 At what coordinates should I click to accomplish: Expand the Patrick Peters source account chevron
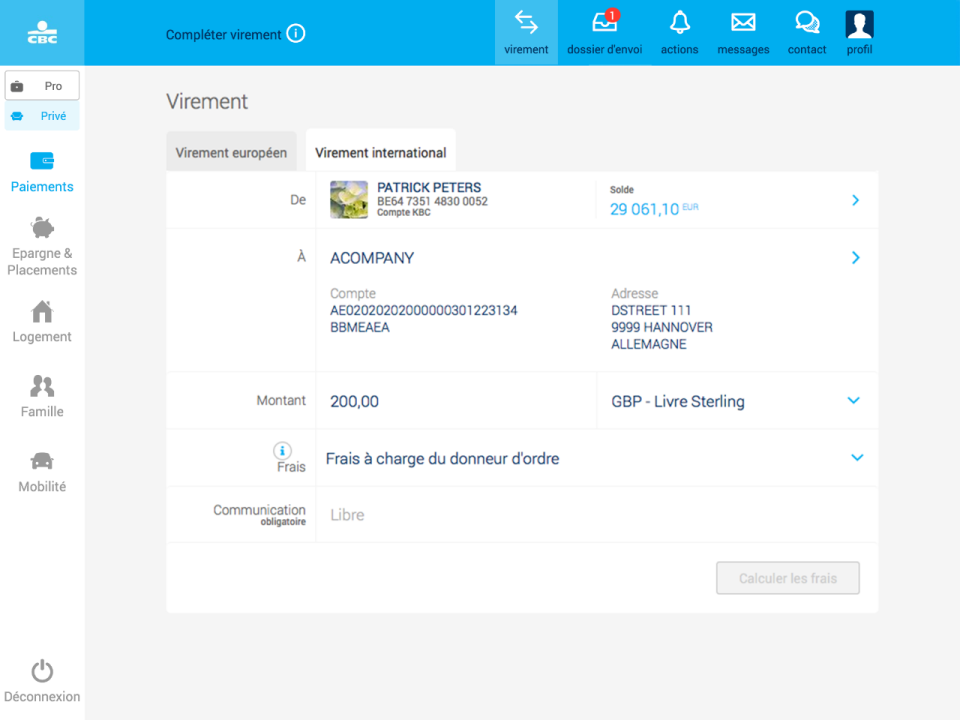[x=855, y=200]
